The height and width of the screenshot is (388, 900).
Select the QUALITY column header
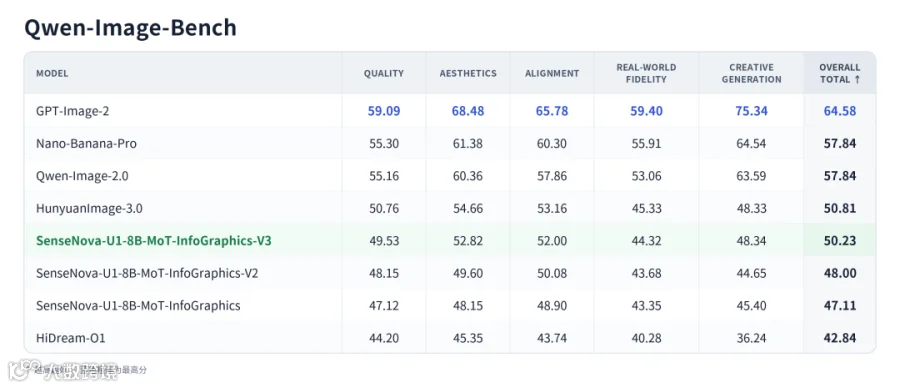point(384,73)
